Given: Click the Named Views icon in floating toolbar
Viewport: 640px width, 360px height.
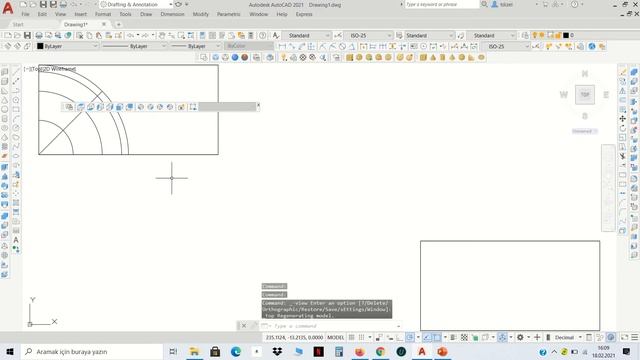Looking at the screenshot, I should coord(69,107).
